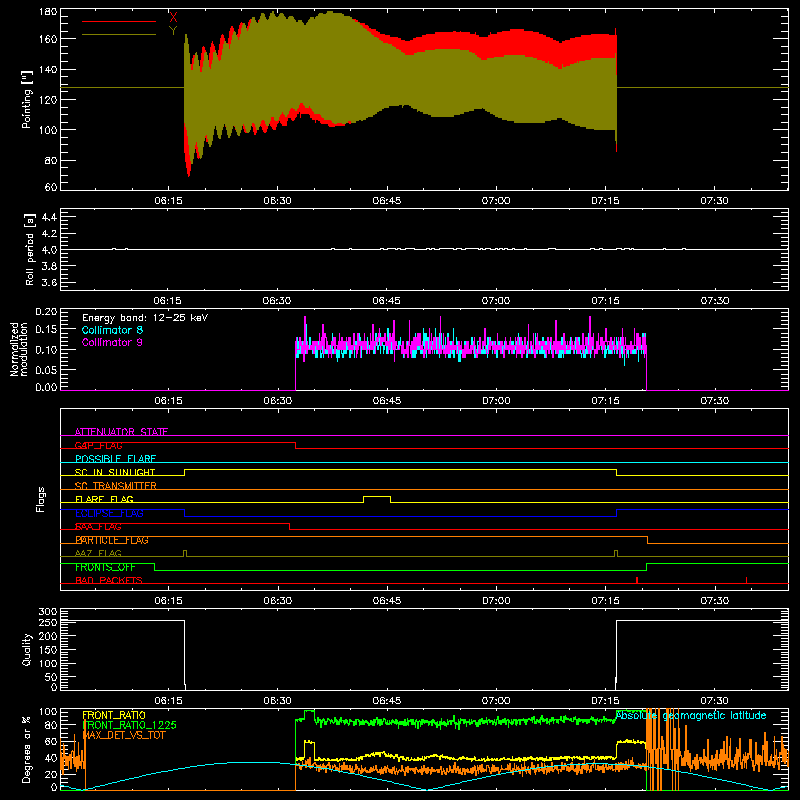
Task: Click the 07:00 time label under Flags plot
Action: (496, 601)
